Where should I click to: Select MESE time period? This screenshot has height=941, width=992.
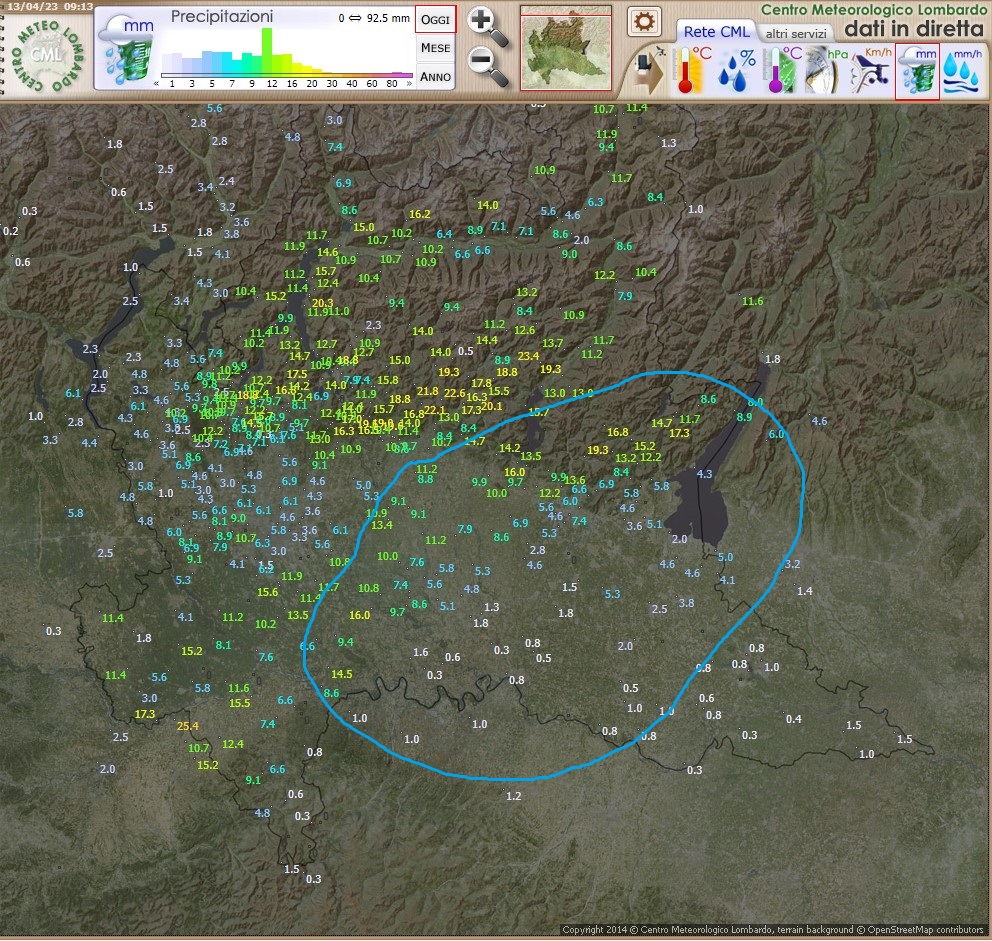(435, 48)
